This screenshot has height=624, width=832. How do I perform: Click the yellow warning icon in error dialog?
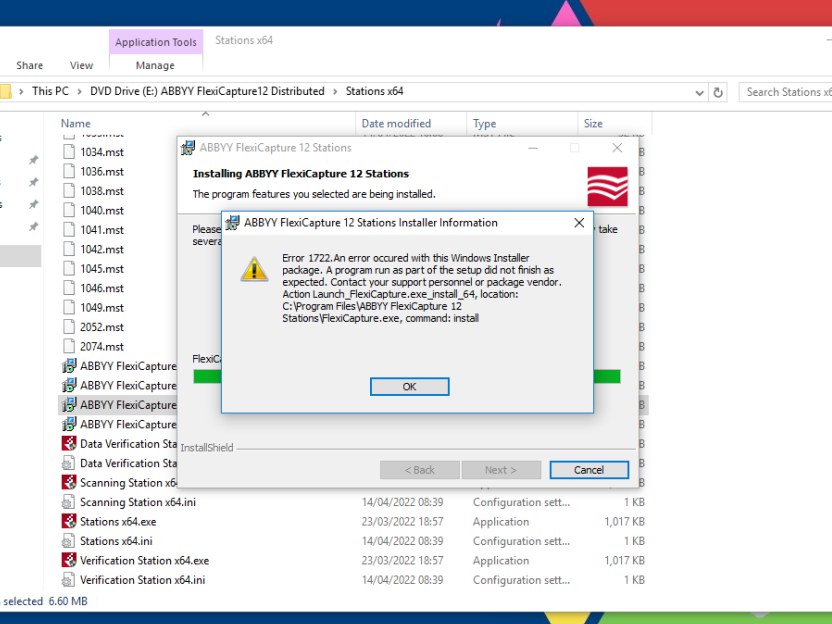pyautogui.click(x=254, y=268)
